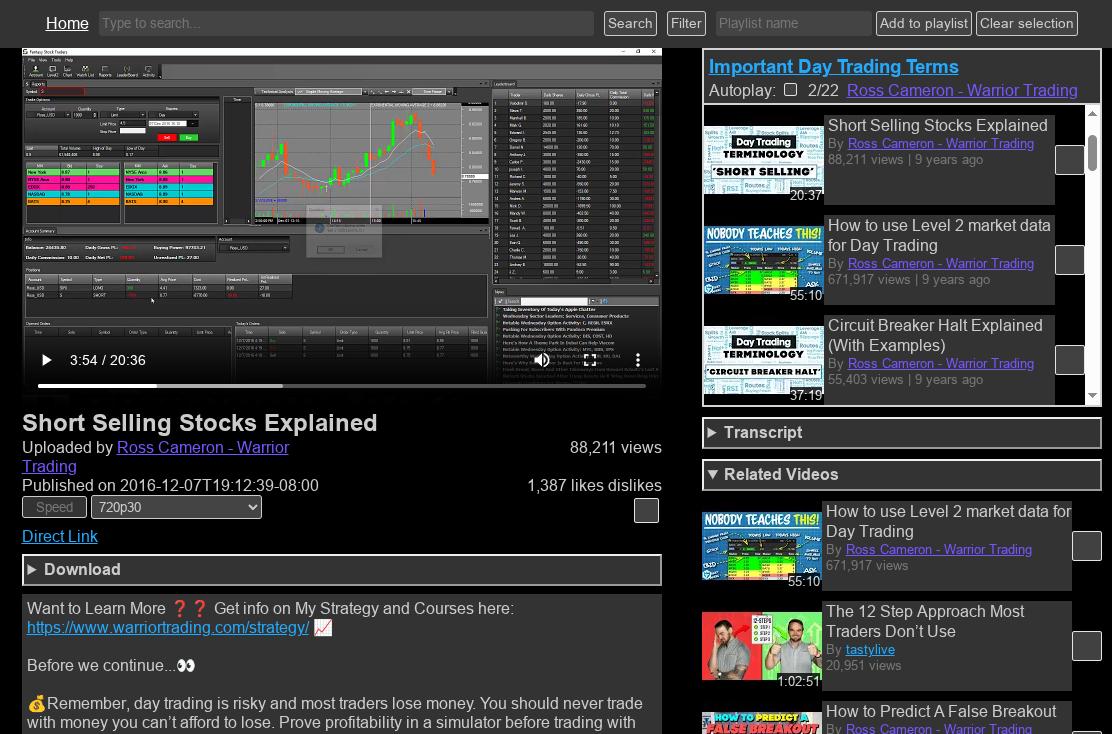
Task: Open the Ross Cameron link under the playlist's Short Selling item
Action: coord(940,143)
